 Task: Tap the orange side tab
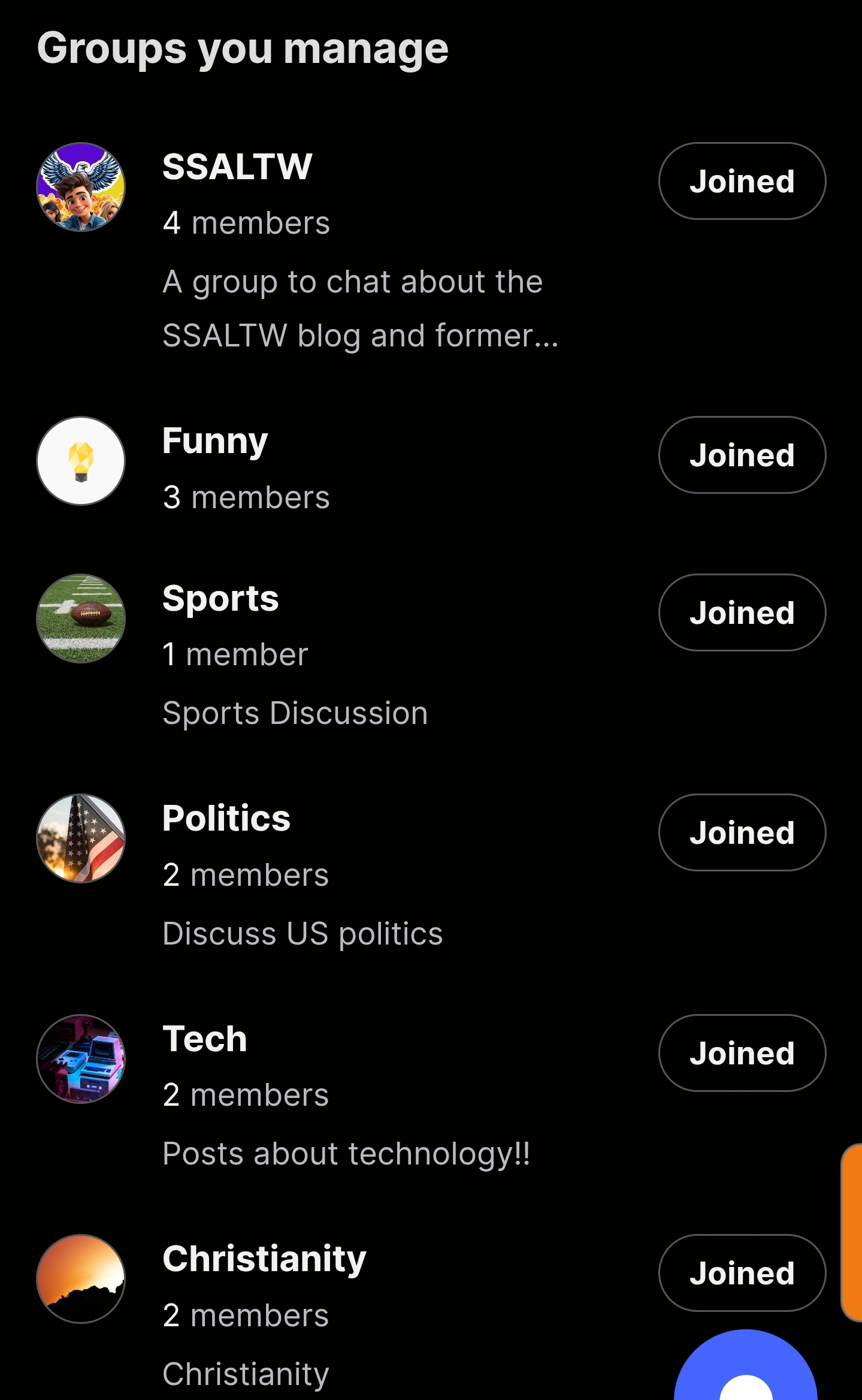852,1233
